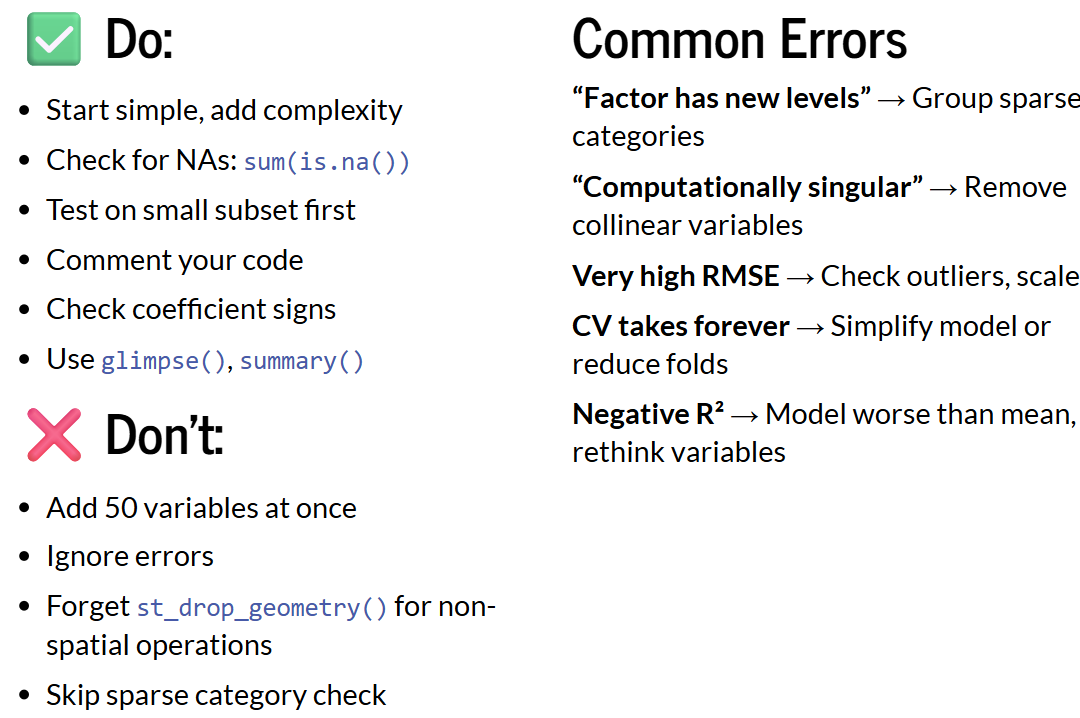Click the glimpse() inline code
Screen dimensions: 1080x718
tap(164, 361)
